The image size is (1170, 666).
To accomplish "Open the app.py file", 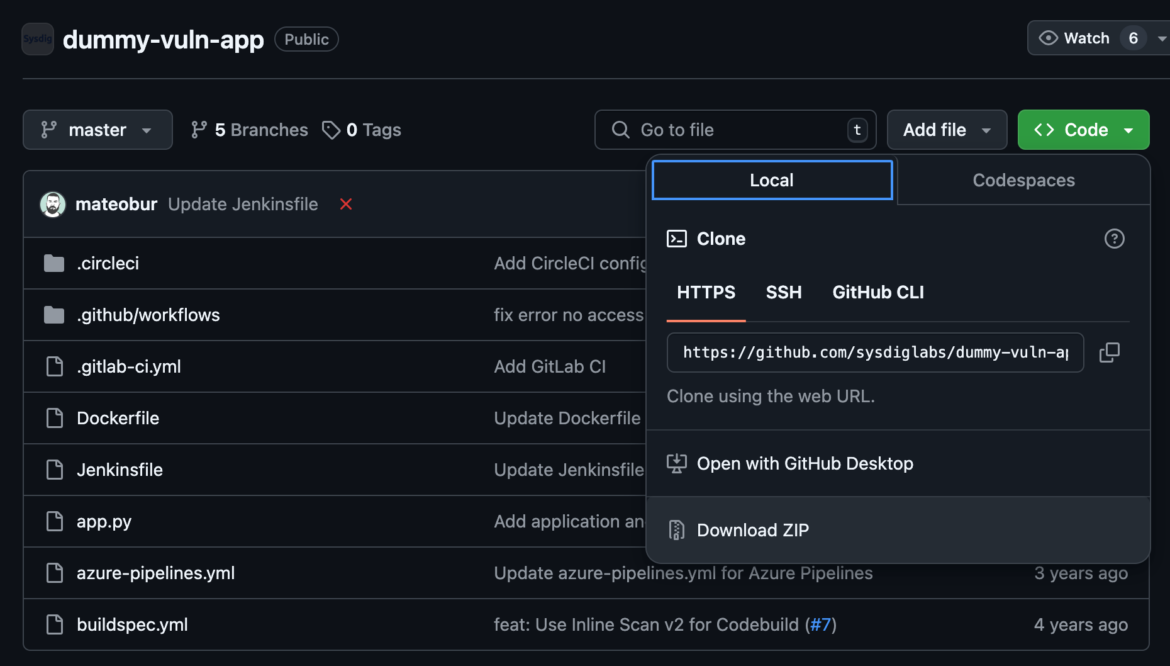I will click(x=104, y=521).
